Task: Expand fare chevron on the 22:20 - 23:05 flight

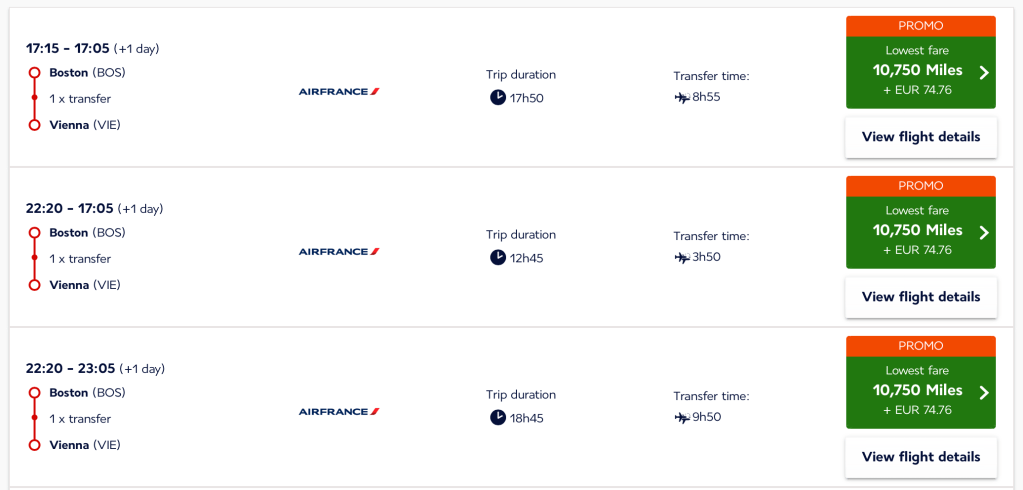Action: [x=984, y=392]
